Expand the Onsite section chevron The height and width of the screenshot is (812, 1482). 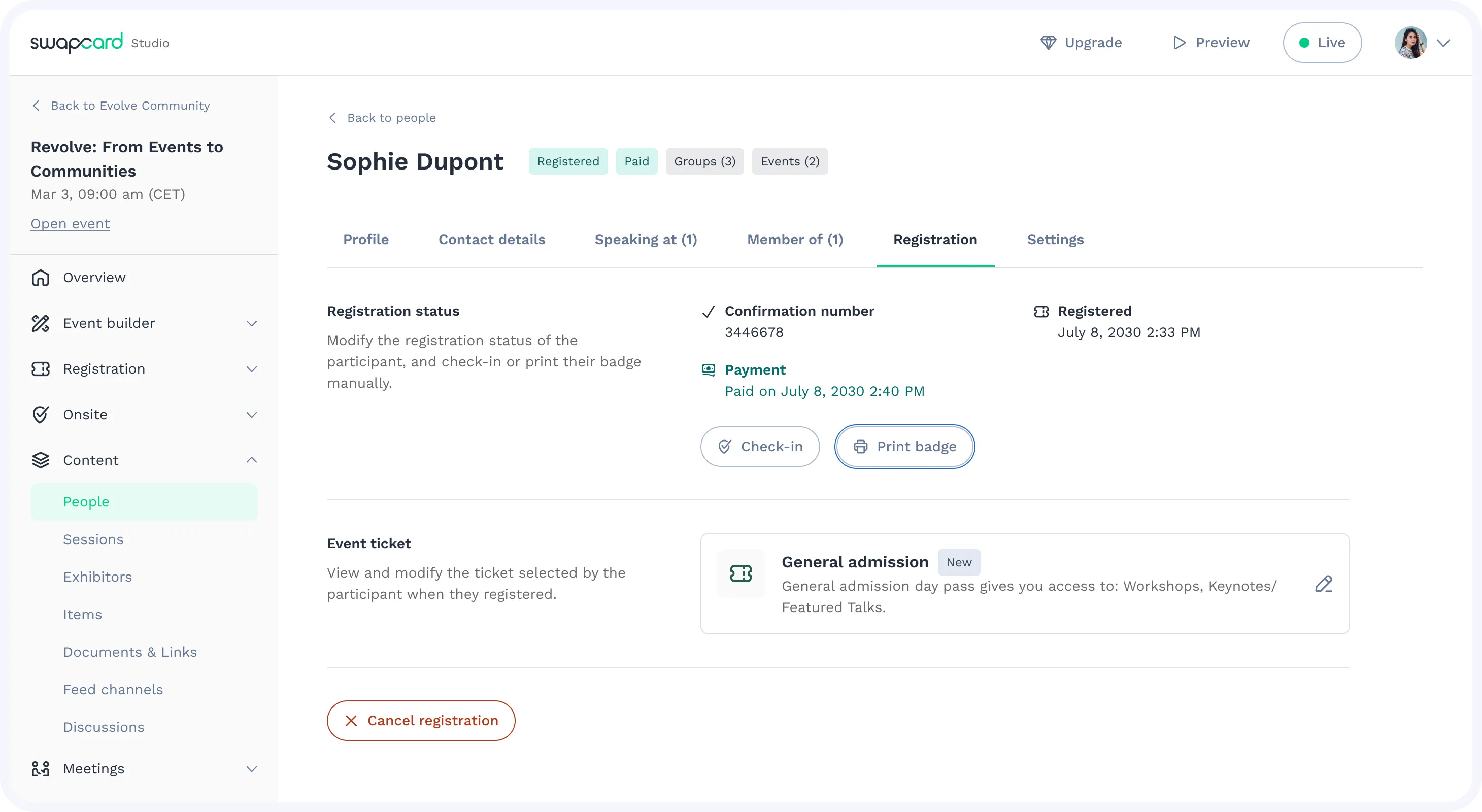tap(251, 414)
